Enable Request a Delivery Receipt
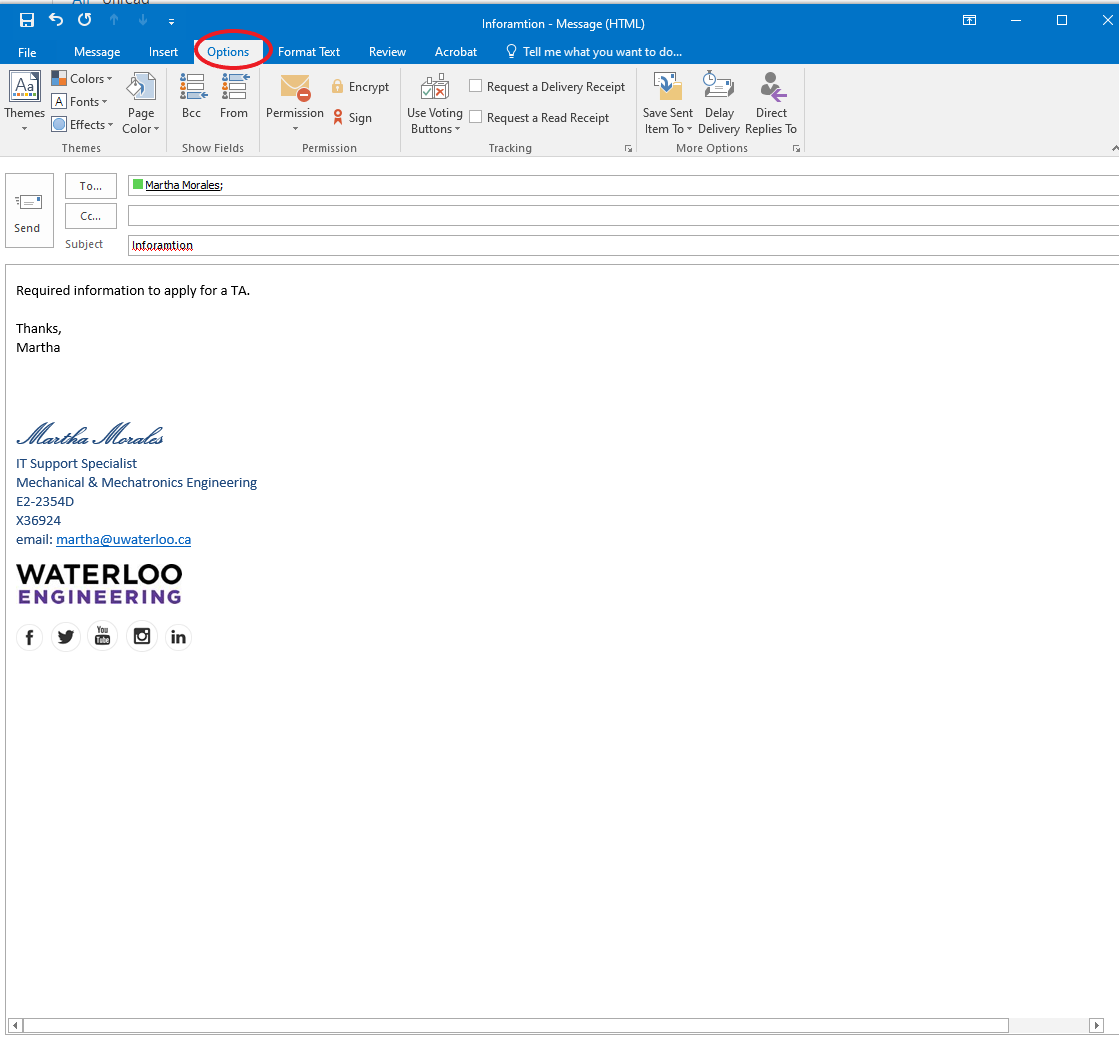Screen dimensions: 1119x1037 [476, 87]
